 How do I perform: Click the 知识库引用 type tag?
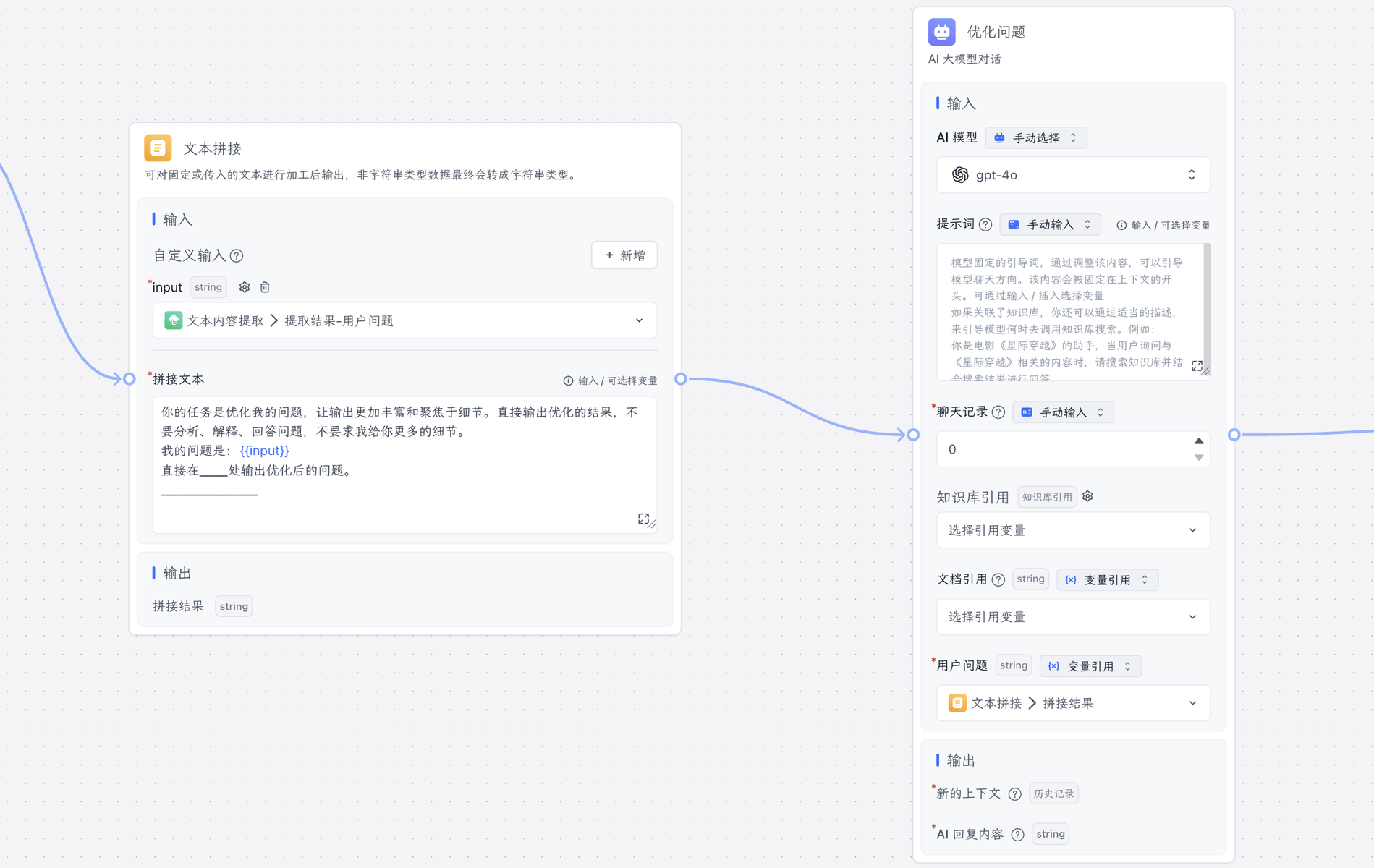1047,497
